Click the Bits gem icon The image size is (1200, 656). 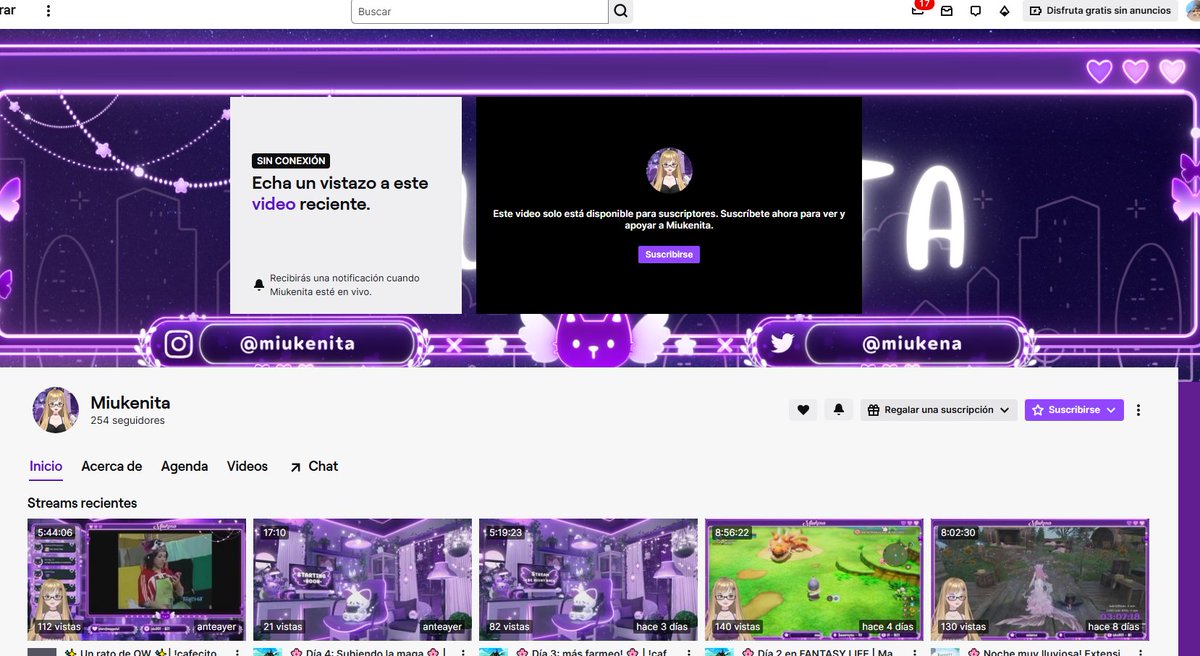[x=1005, y=11]
